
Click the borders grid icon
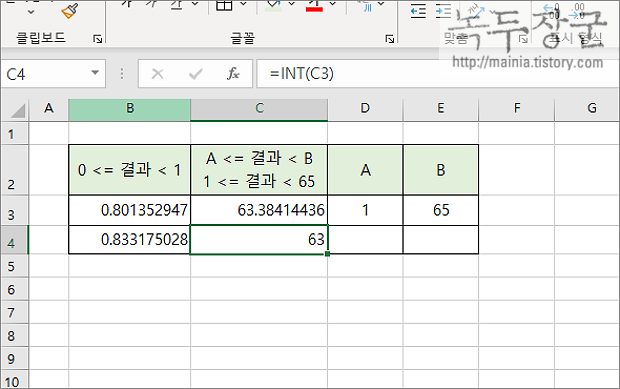point(224,6)
